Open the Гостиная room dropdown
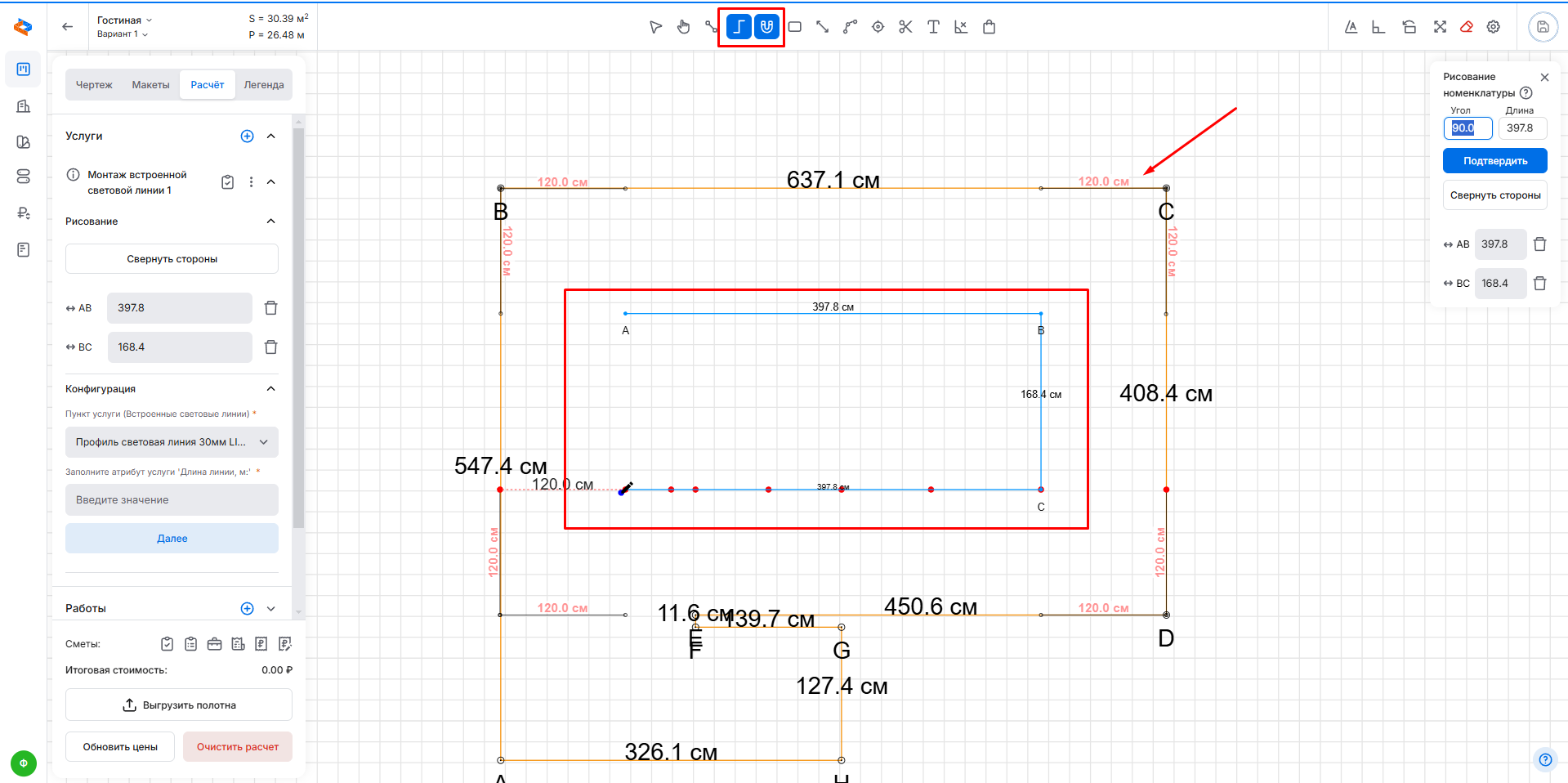1568x783 pixels. point(124,20)
